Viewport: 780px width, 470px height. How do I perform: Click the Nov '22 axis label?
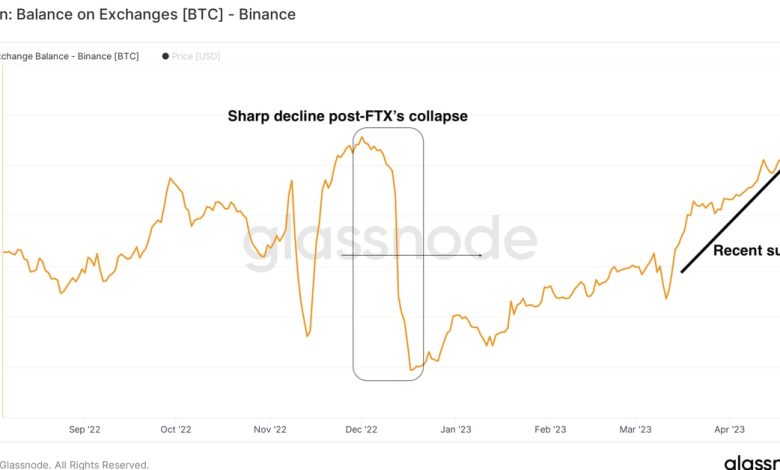(269, 429)
